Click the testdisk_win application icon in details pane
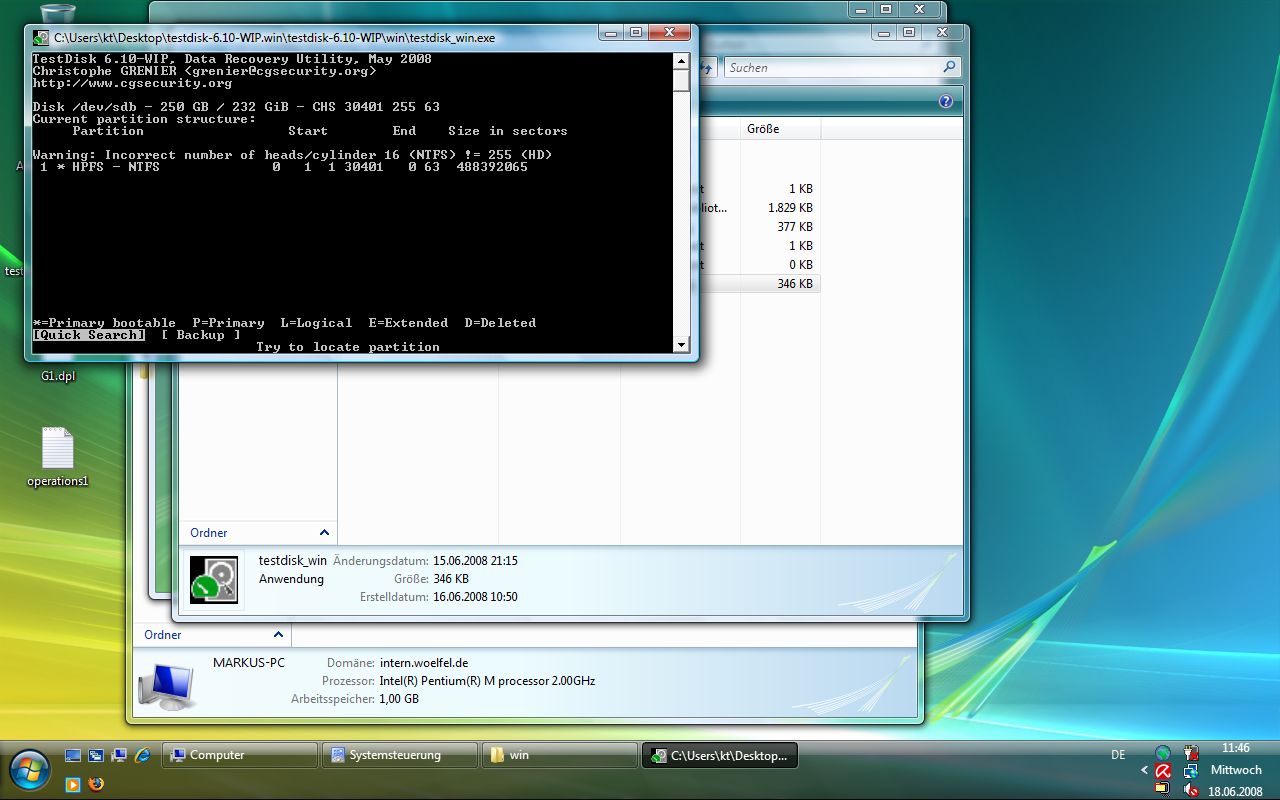The image size is (1280, 800). tap(214, 580)
